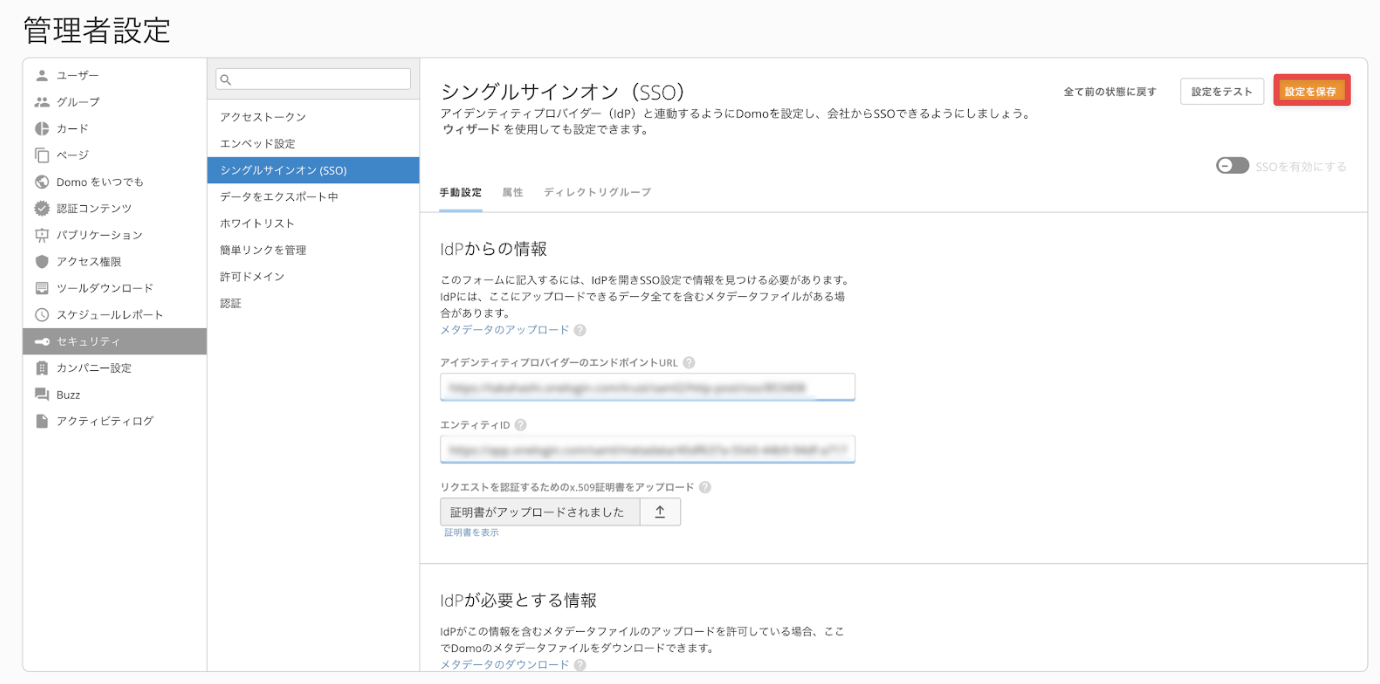1380x684 pixels.
Task: Click the メタデータのダウンロード link
Action: click(505, 665)
